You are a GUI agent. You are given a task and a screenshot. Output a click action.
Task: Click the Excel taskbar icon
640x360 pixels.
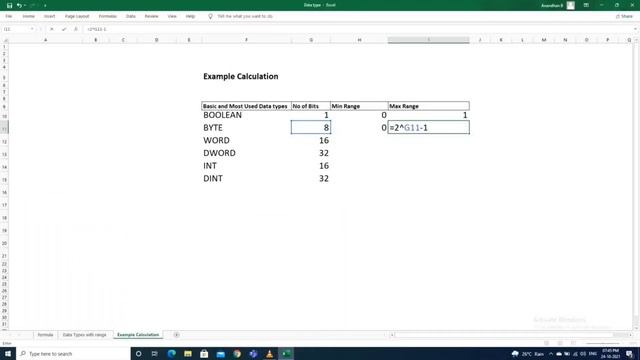(x=286, y=353)
